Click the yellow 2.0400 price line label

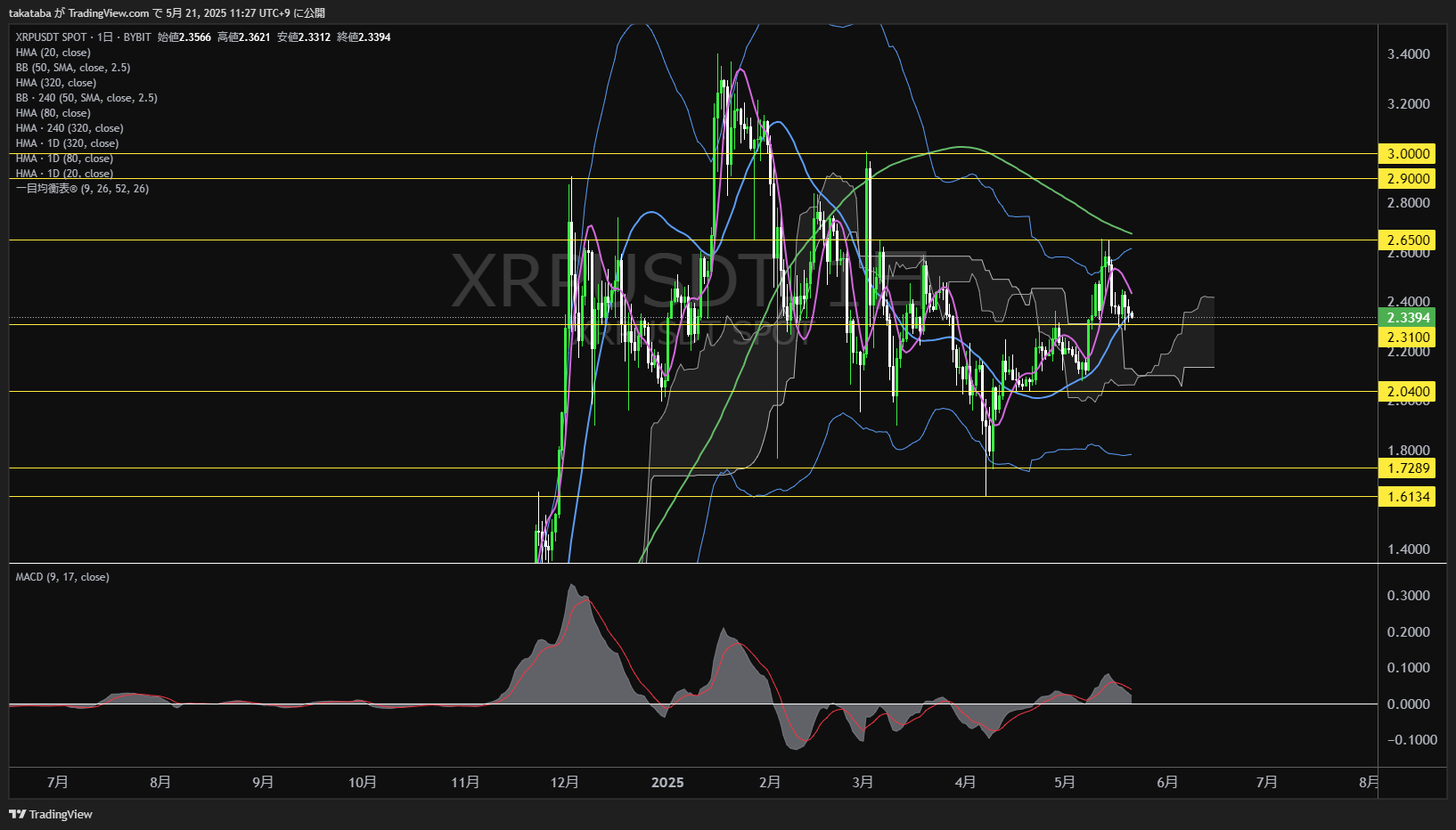(x=1407, y=391)
